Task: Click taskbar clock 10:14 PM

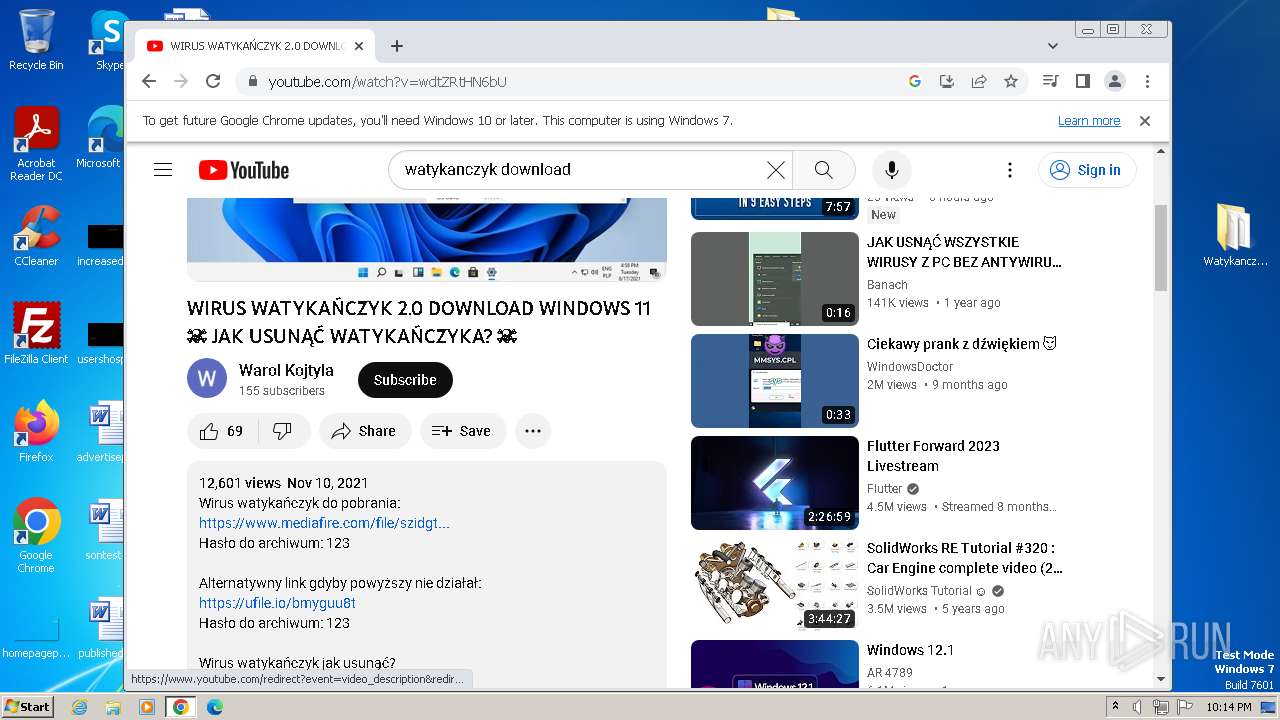Action: coord(1229,707)
